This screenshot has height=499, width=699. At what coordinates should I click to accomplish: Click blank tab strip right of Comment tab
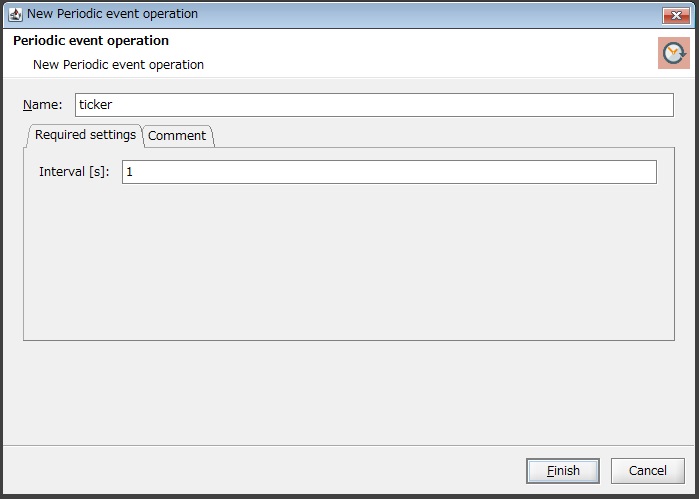440,136
